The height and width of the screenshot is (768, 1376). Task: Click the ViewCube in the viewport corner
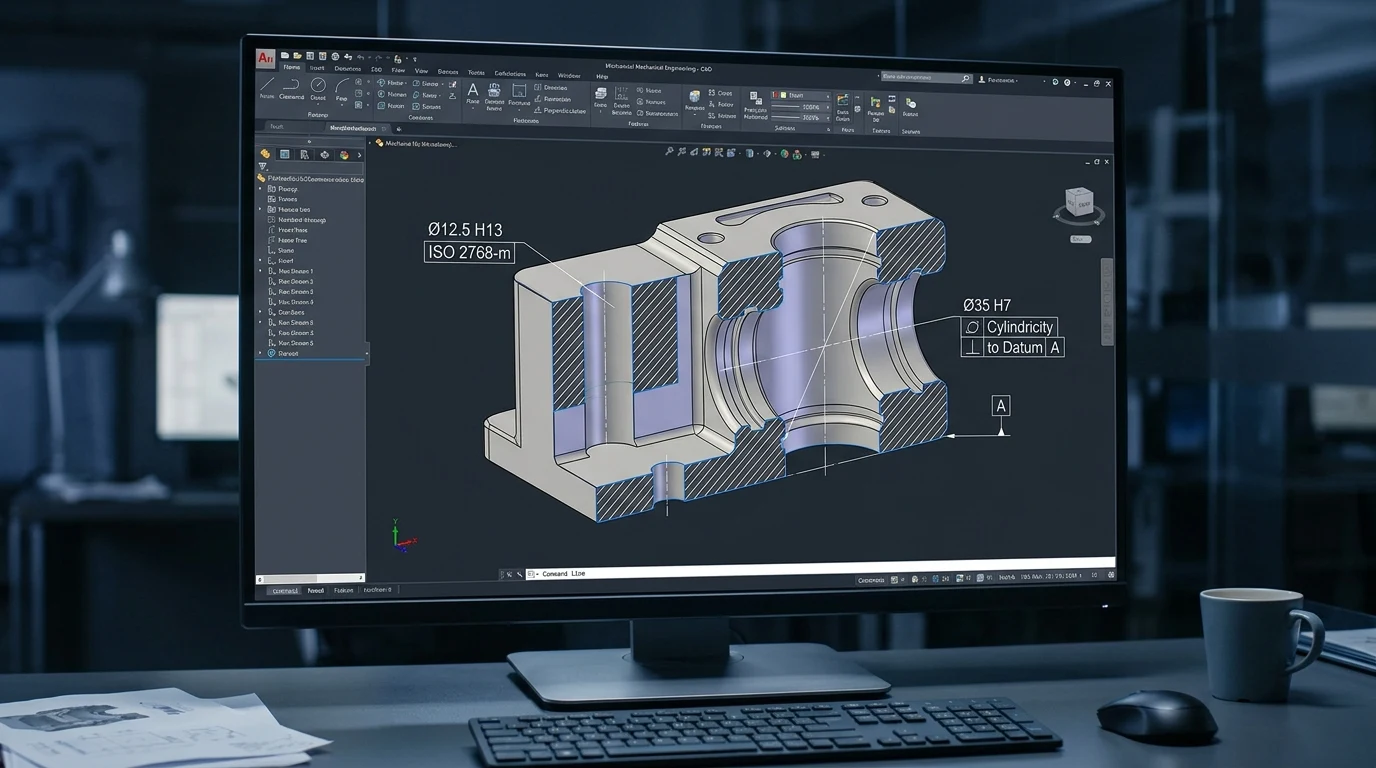[x=1079, y=203]
